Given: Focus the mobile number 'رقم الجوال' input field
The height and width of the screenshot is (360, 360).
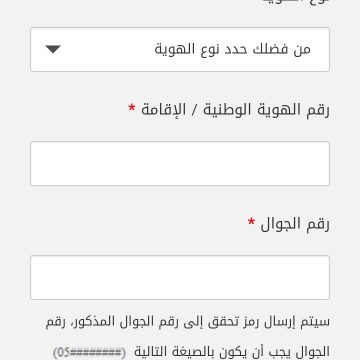Looking at the screenshot, I should pyautogui.click(x=180, y=277).
